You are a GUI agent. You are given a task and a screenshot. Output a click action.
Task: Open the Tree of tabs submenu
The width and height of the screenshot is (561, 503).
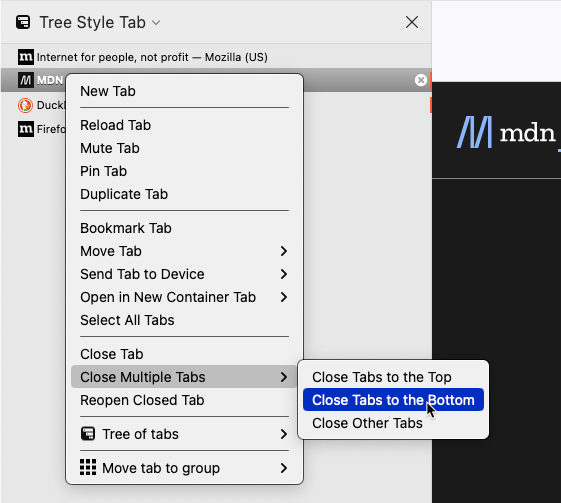click(x=184, y=434)
